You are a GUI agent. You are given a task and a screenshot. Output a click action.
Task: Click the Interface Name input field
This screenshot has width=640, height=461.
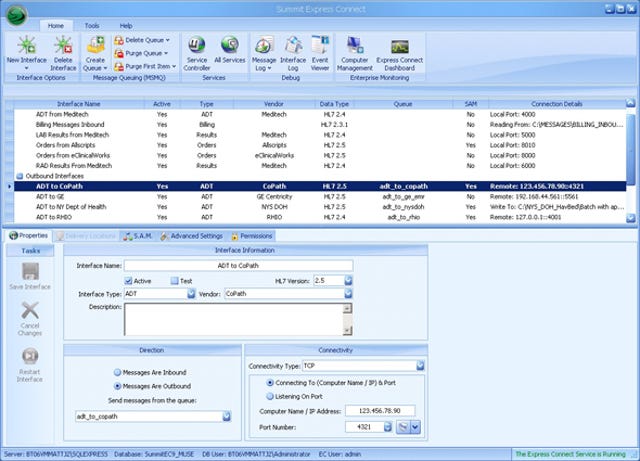[x=238, y=266]
